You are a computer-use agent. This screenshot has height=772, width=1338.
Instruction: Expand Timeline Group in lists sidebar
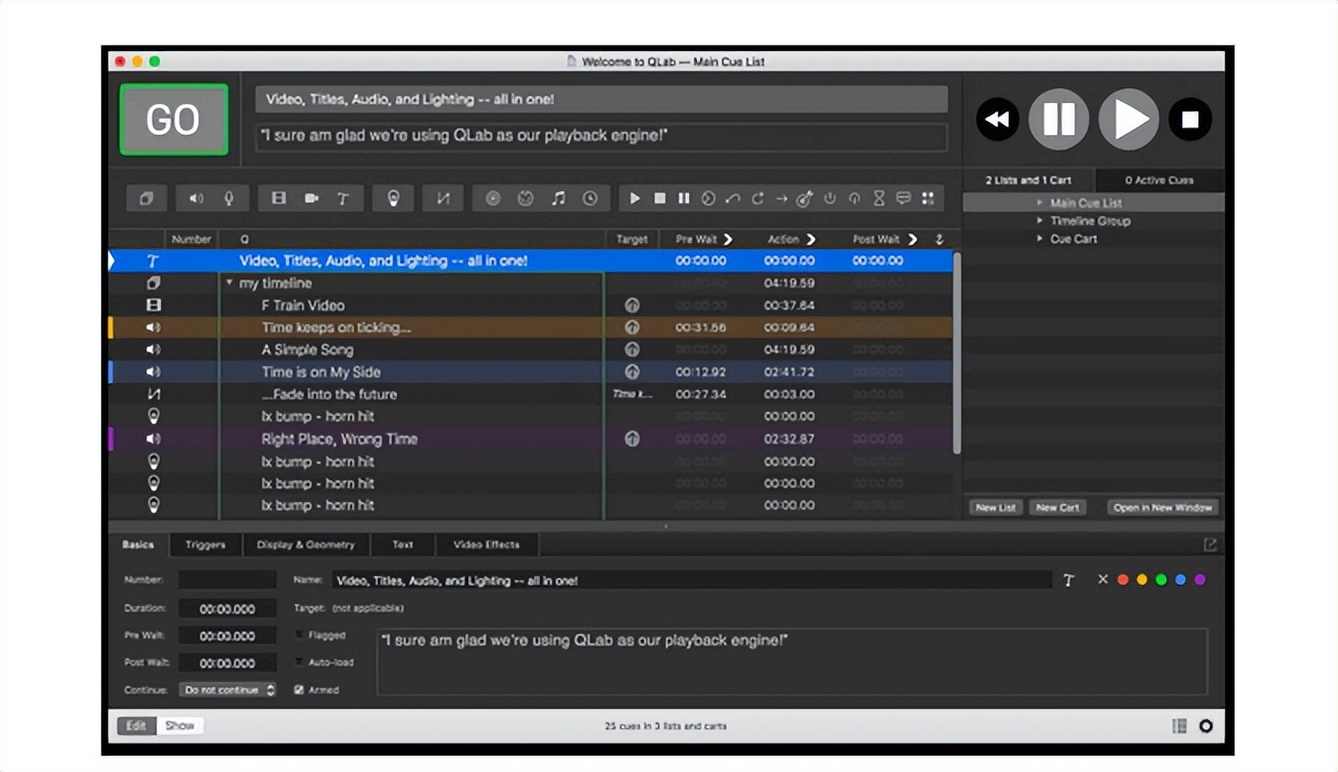(1040, 221)
